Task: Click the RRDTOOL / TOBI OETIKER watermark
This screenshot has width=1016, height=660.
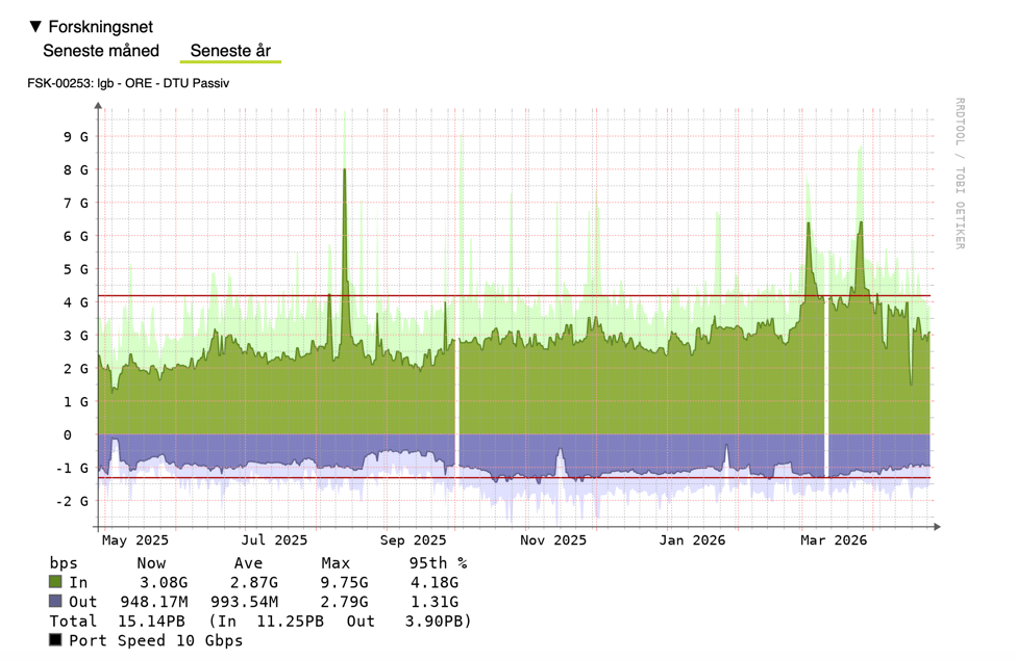Action: click(x=959, y=173)
